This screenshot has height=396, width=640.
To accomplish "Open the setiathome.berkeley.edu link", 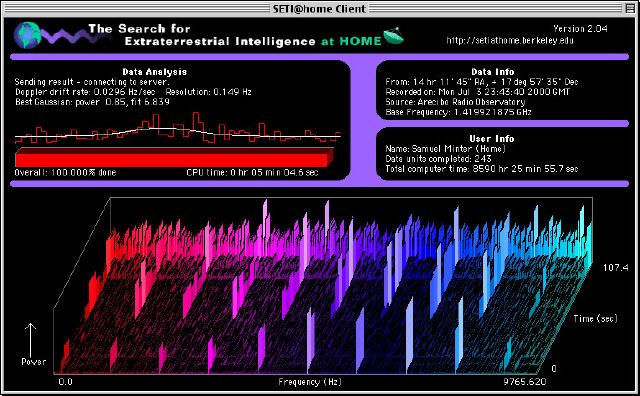I will pos(510,40).
